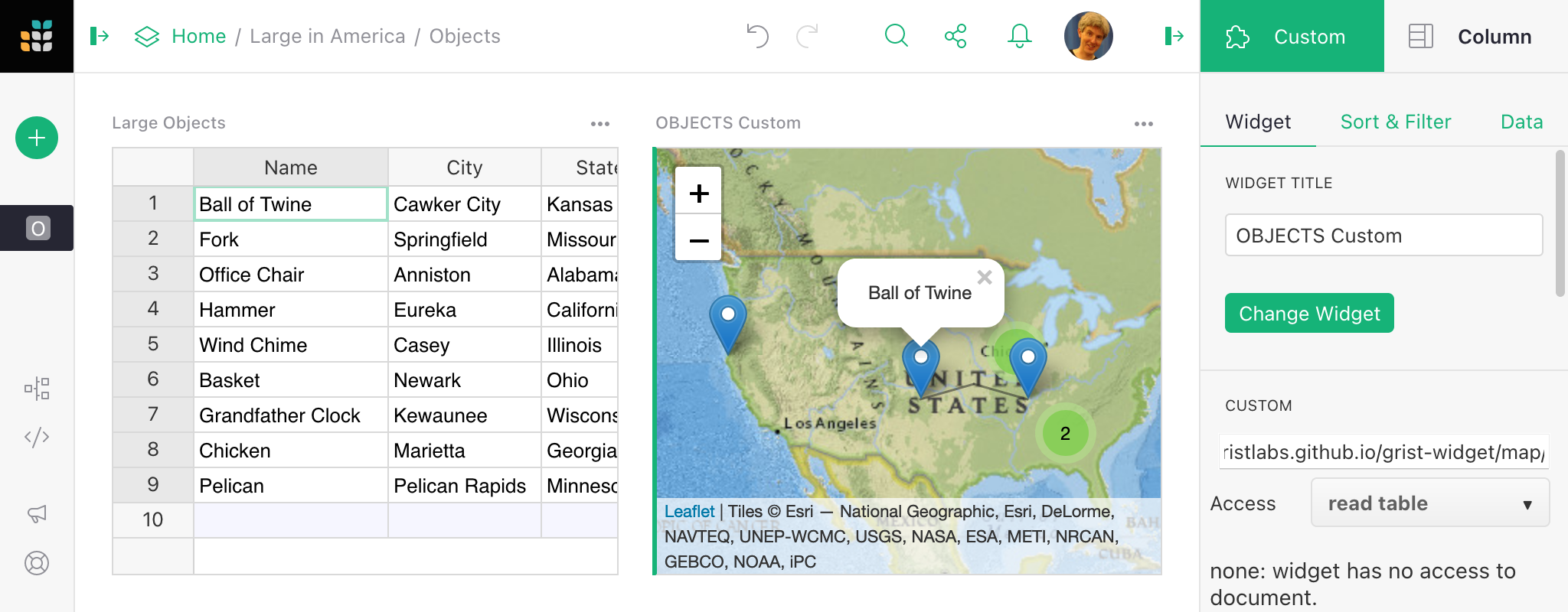Undo the last action
Screen dimensions: 1568x612
tap(756, 36)
